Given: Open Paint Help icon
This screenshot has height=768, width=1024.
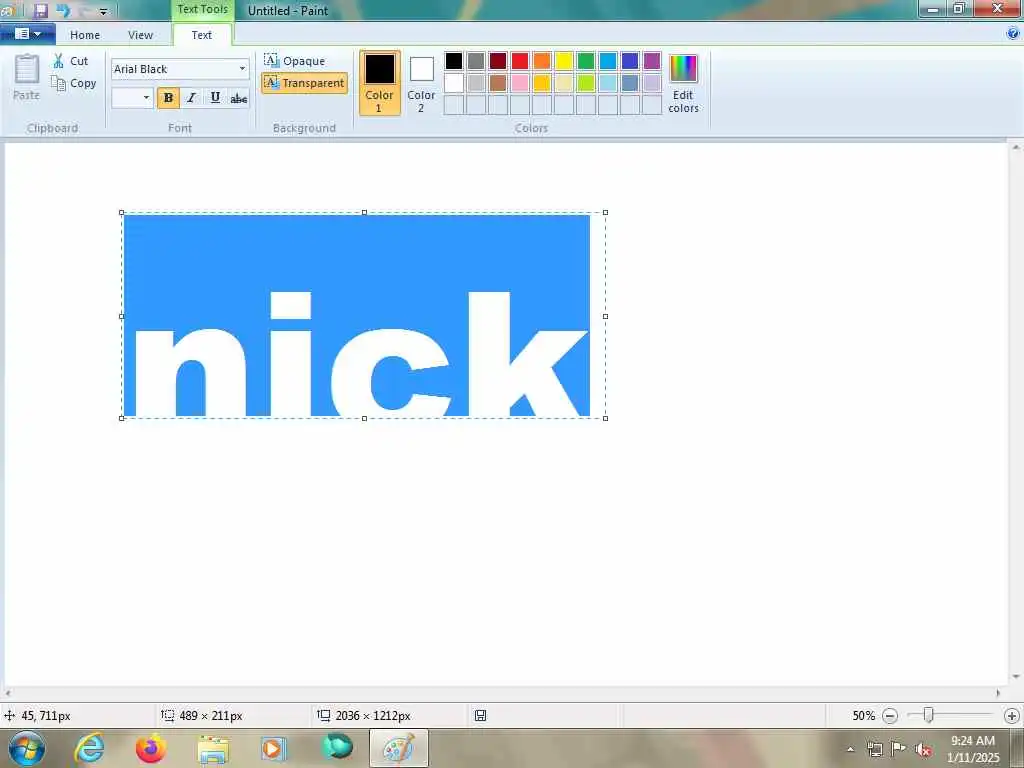Looking at the screenshot, I should click(x=1013, y=34).
